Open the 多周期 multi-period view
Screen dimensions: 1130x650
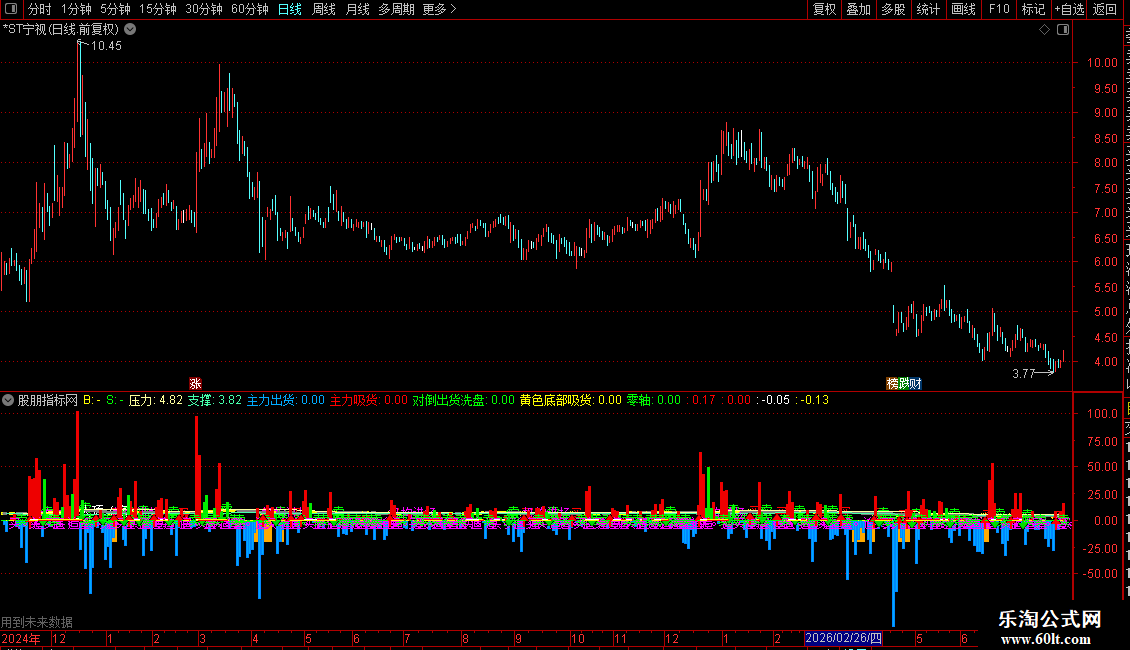396,9
